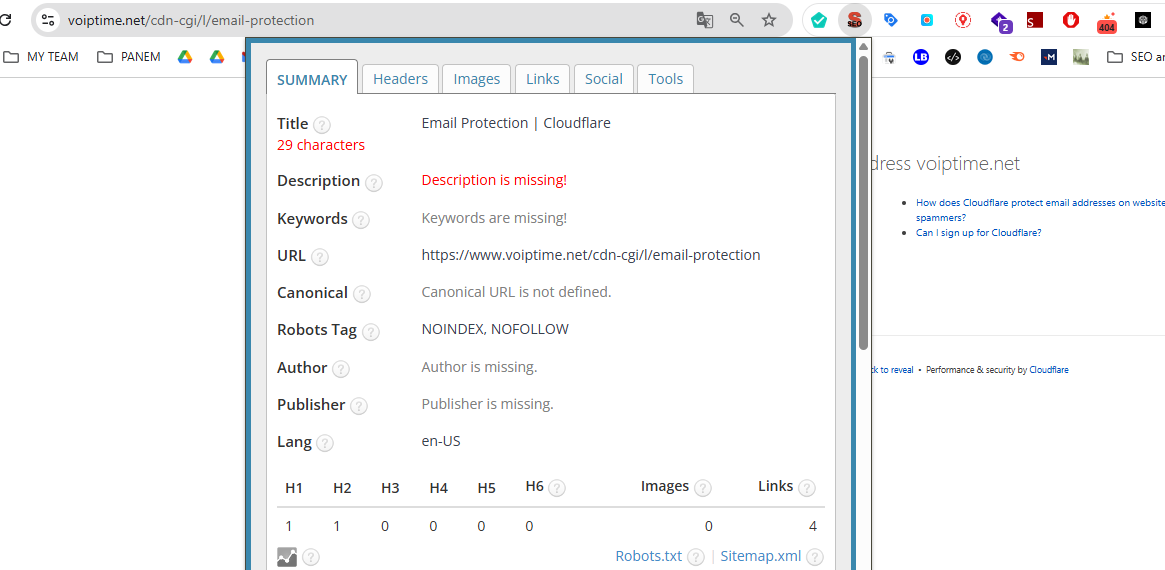Click the help icon next to Keywords

(361, 220)
